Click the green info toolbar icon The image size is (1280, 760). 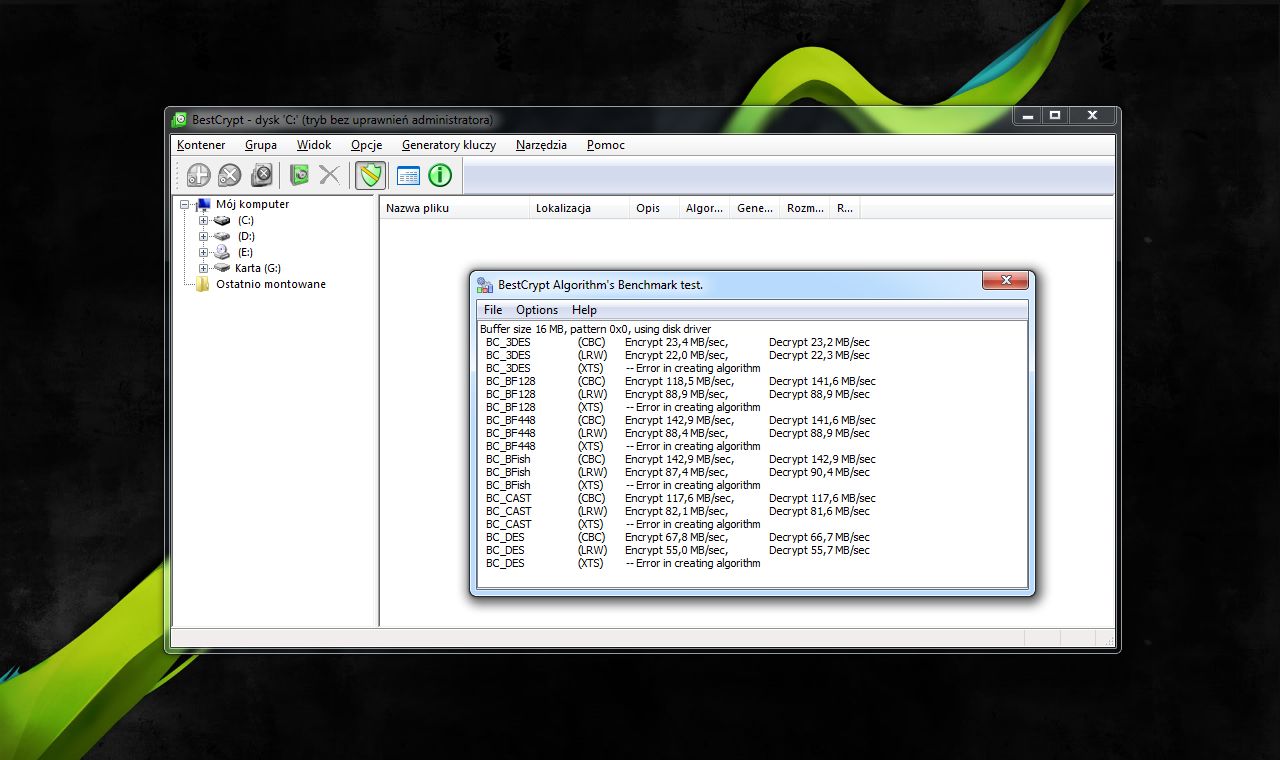(x=440, y=176)
